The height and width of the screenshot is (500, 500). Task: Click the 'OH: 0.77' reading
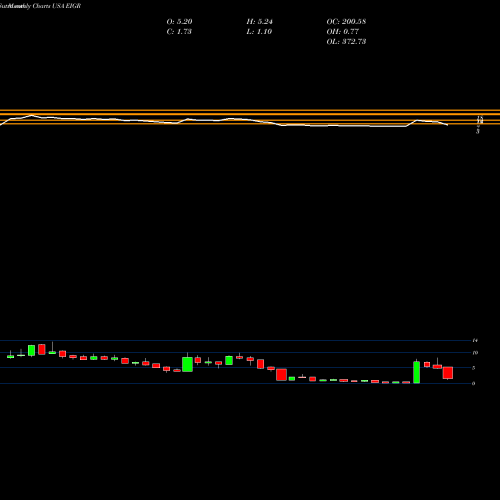point(342,32)
